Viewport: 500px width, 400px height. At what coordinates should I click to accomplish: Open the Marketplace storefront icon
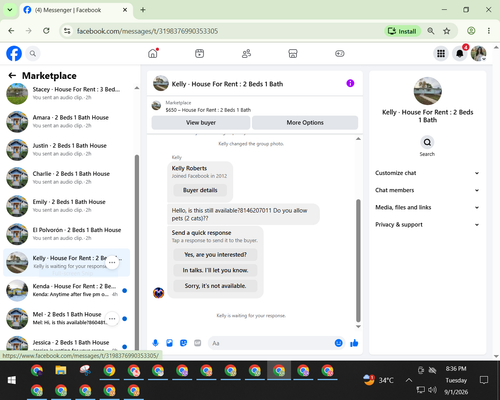[x=293, y=53]
